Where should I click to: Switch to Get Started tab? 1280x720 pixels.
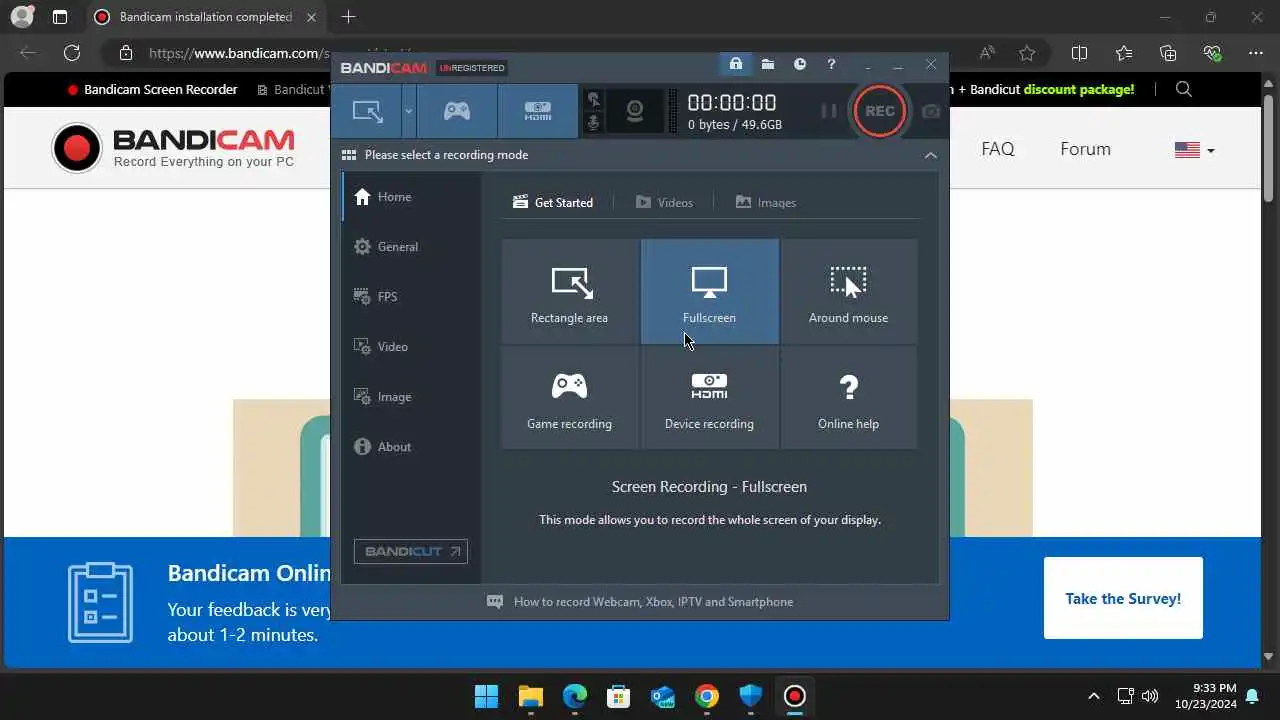(553, 202)
